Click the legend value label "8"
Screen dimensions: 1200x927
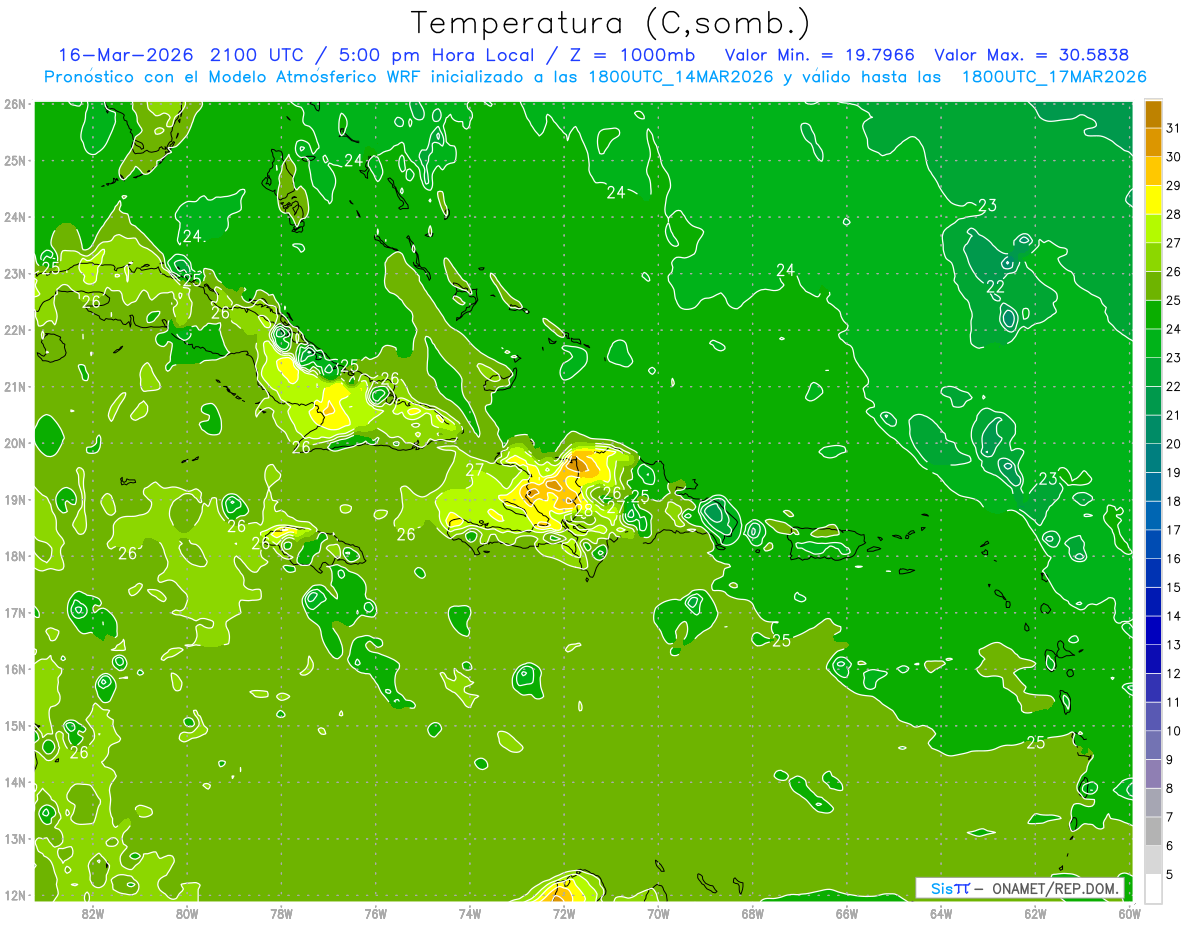(x=1171, y=787)
